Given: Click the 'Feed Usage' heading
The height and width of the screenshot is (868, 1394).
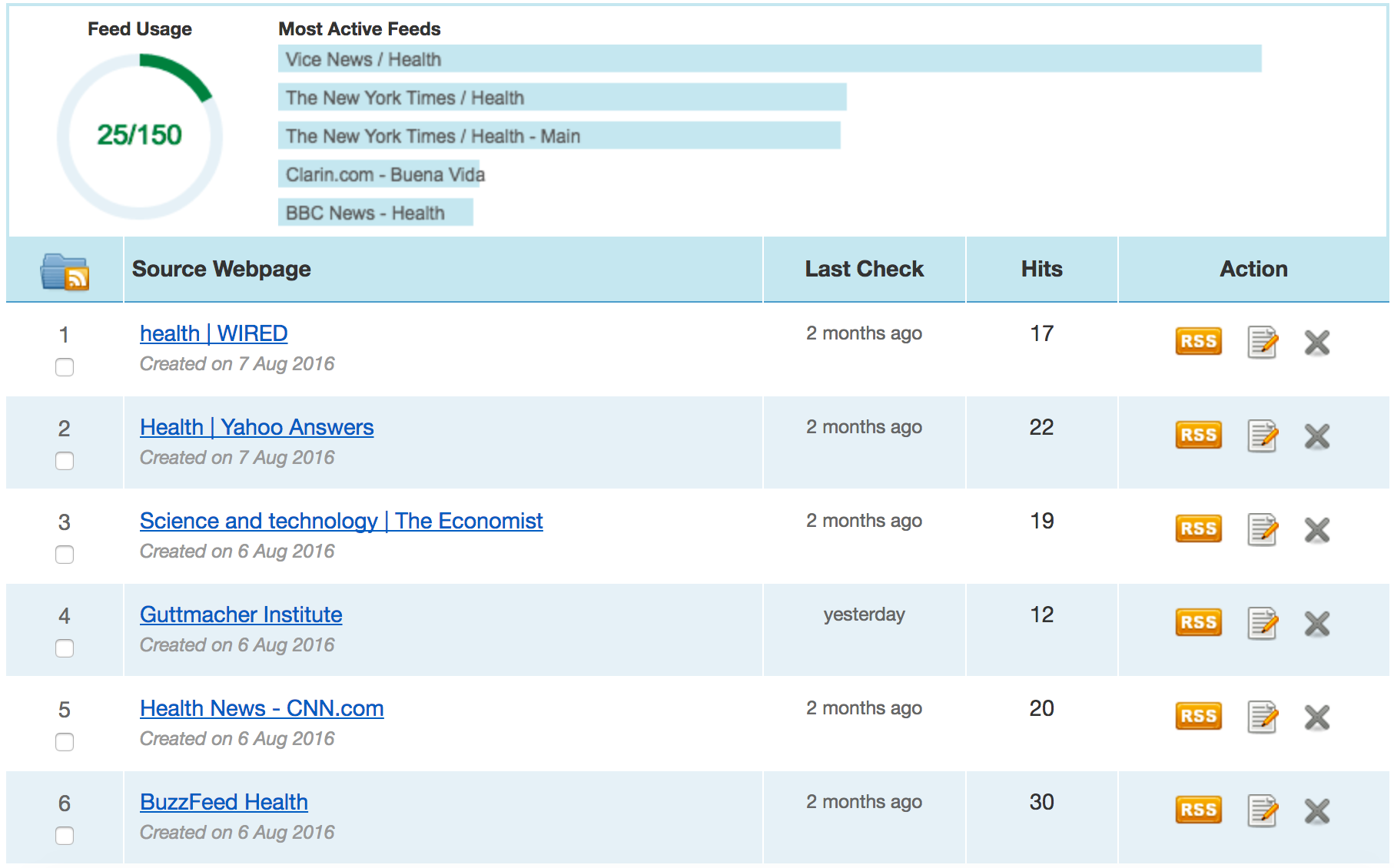Looking at the screenshot, I should 140,29.
